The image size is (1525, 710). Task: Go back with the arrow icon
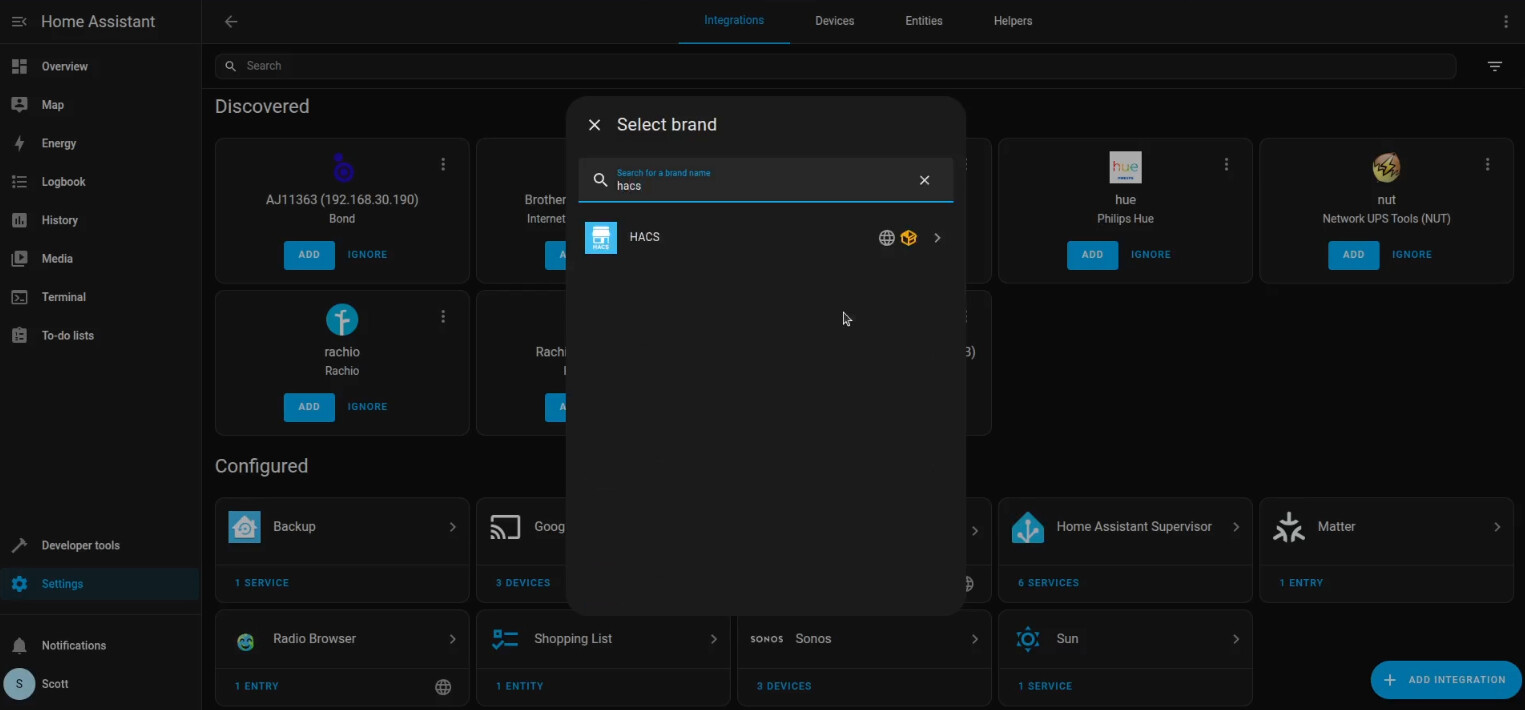231,21
